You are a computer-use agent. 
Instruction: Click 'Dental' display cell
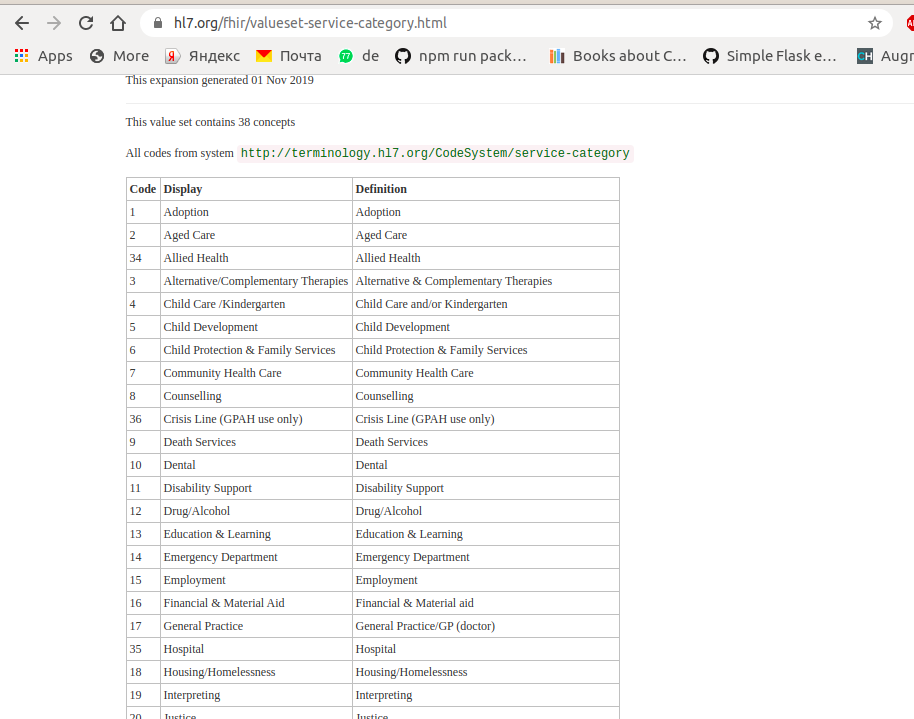pyautogui.click(x=256, y=465)
